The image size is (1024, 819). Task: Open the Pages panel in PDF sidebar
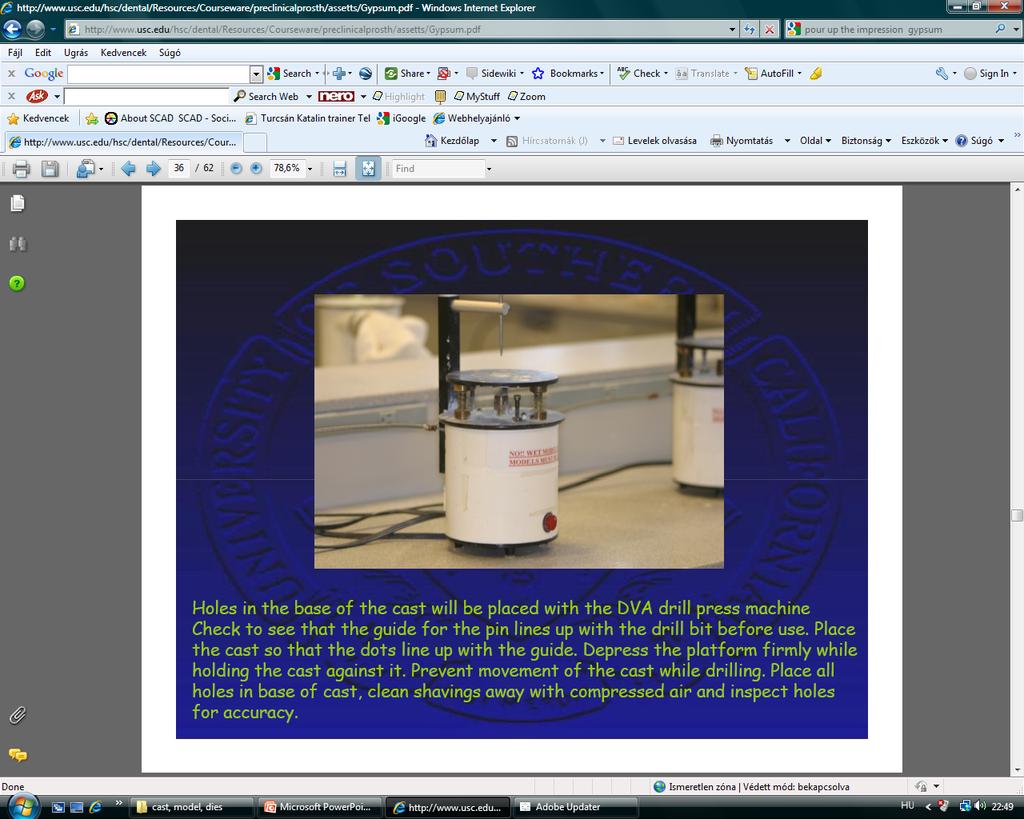point(18,204)
